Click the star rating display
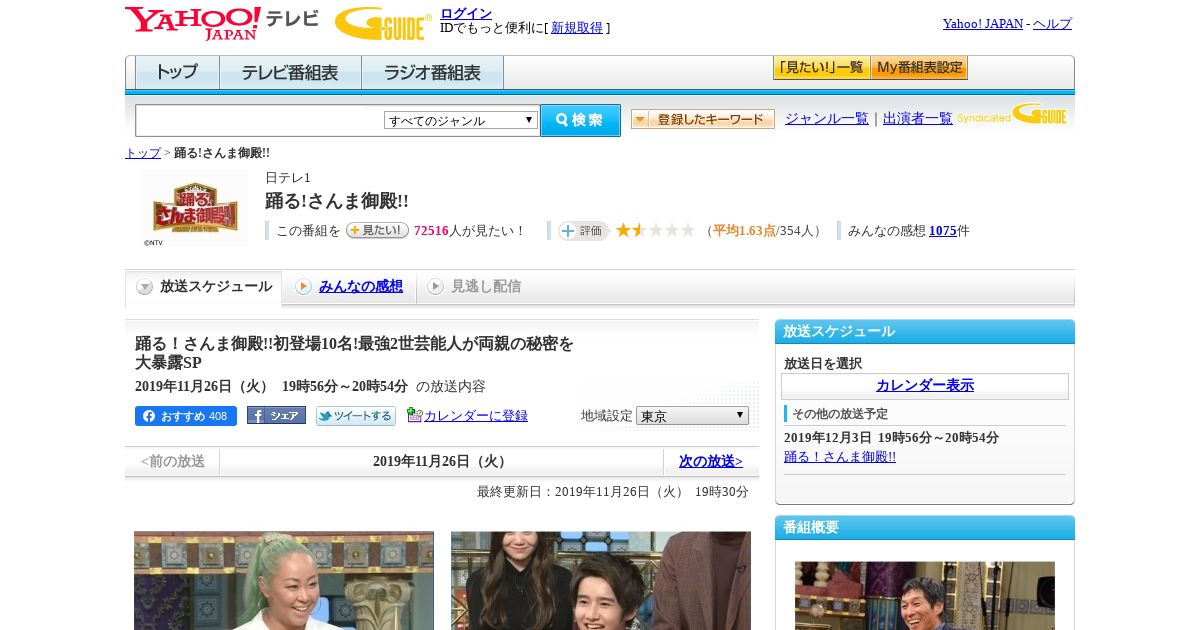1200x630 pixels. click(655, 230)
